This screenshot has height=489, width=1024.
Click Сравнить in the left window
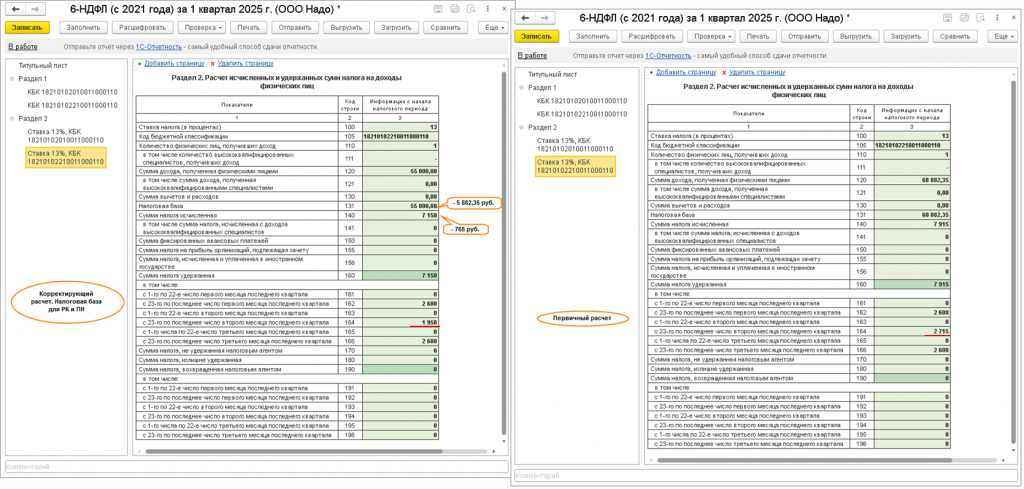[446, 27]
